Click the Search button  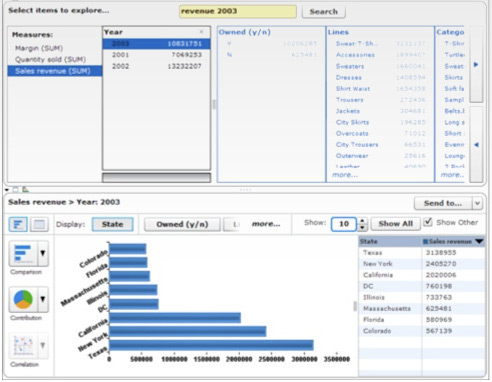pyautogui.click(x=323, y=12)
